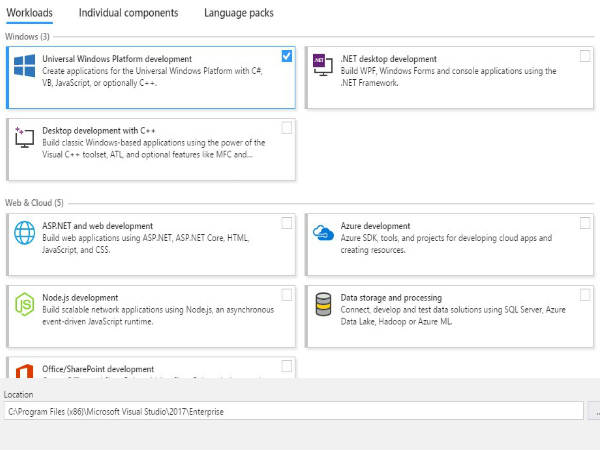Uncheck the Universal Windows Platform development checkbox
This screenshot has width=600, height=450.
287,56
